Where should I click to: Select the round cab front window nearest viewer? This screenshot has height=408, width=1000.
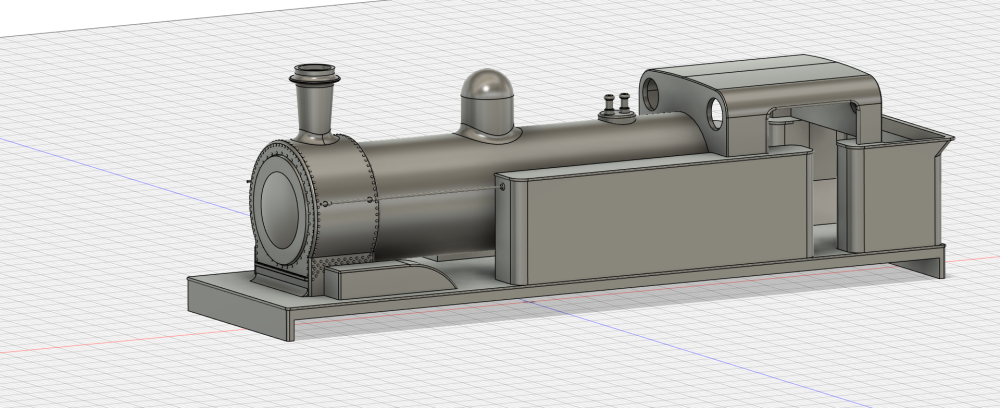(x=716, y=113)
